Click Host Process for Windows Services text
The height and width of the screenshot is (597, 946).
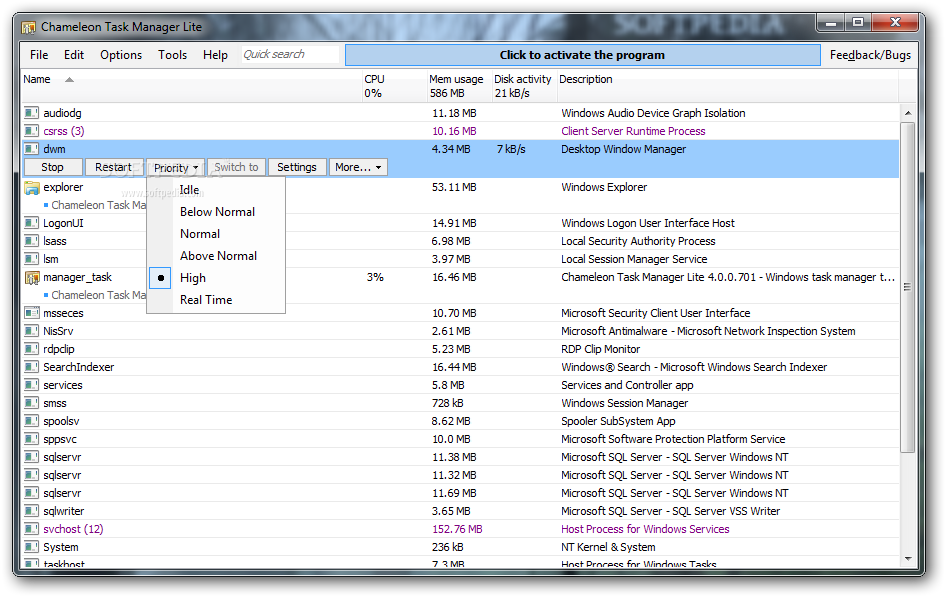point(645,529)
